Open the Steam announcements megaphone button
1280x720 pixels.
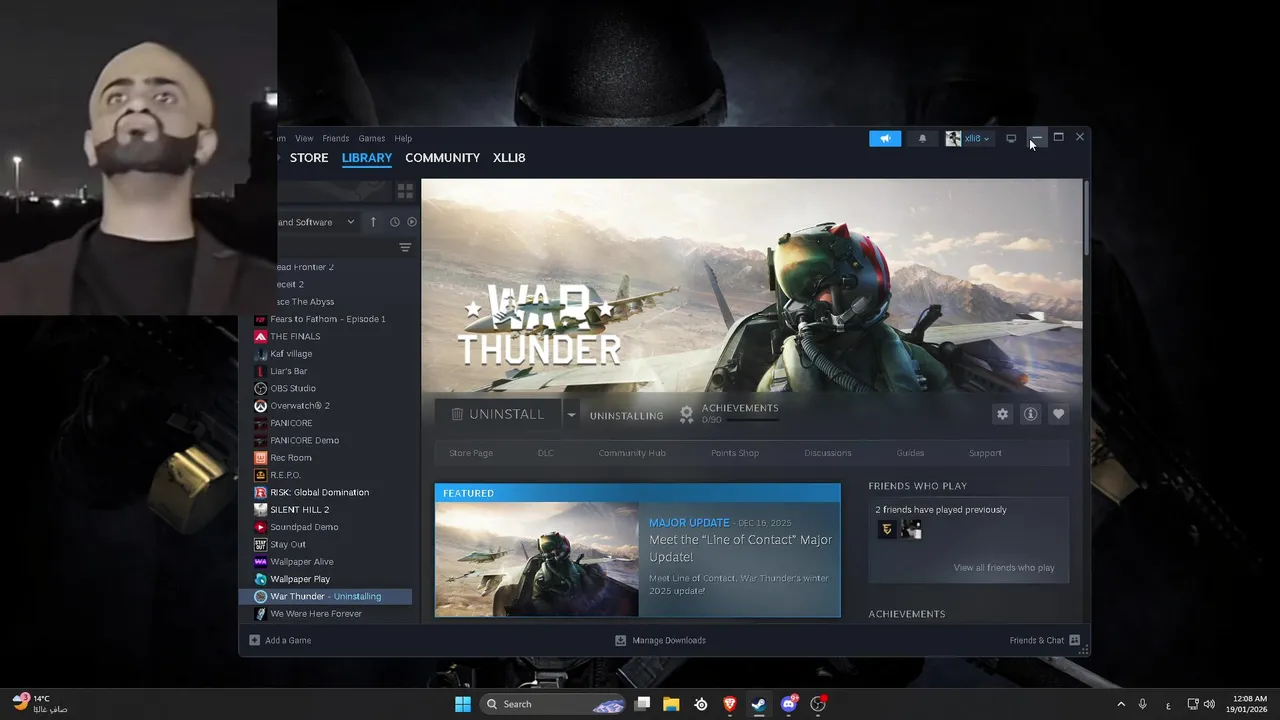[885, 139]
